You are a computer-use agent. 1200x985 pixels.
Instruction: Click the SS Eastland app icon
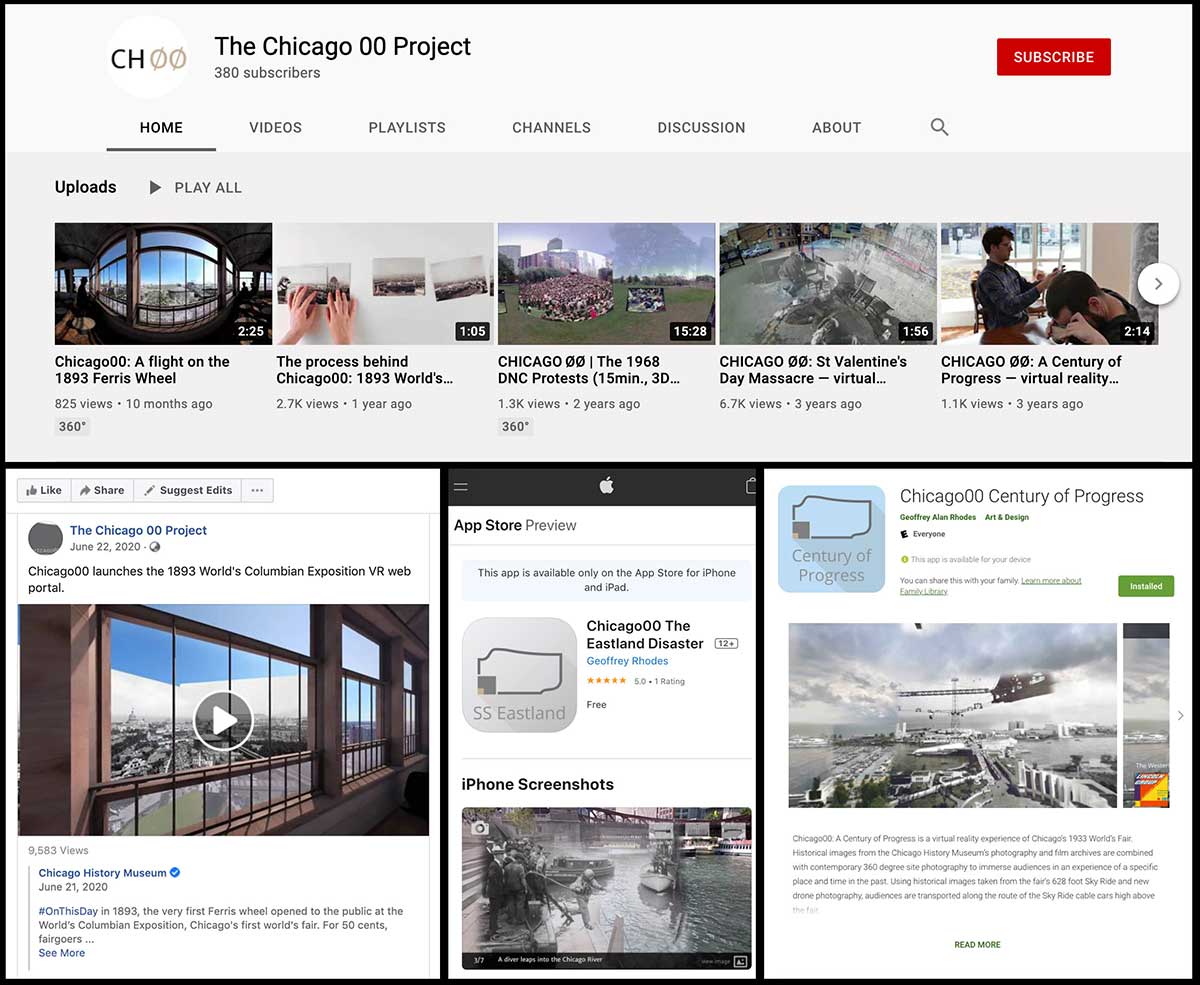click(519, 675)
